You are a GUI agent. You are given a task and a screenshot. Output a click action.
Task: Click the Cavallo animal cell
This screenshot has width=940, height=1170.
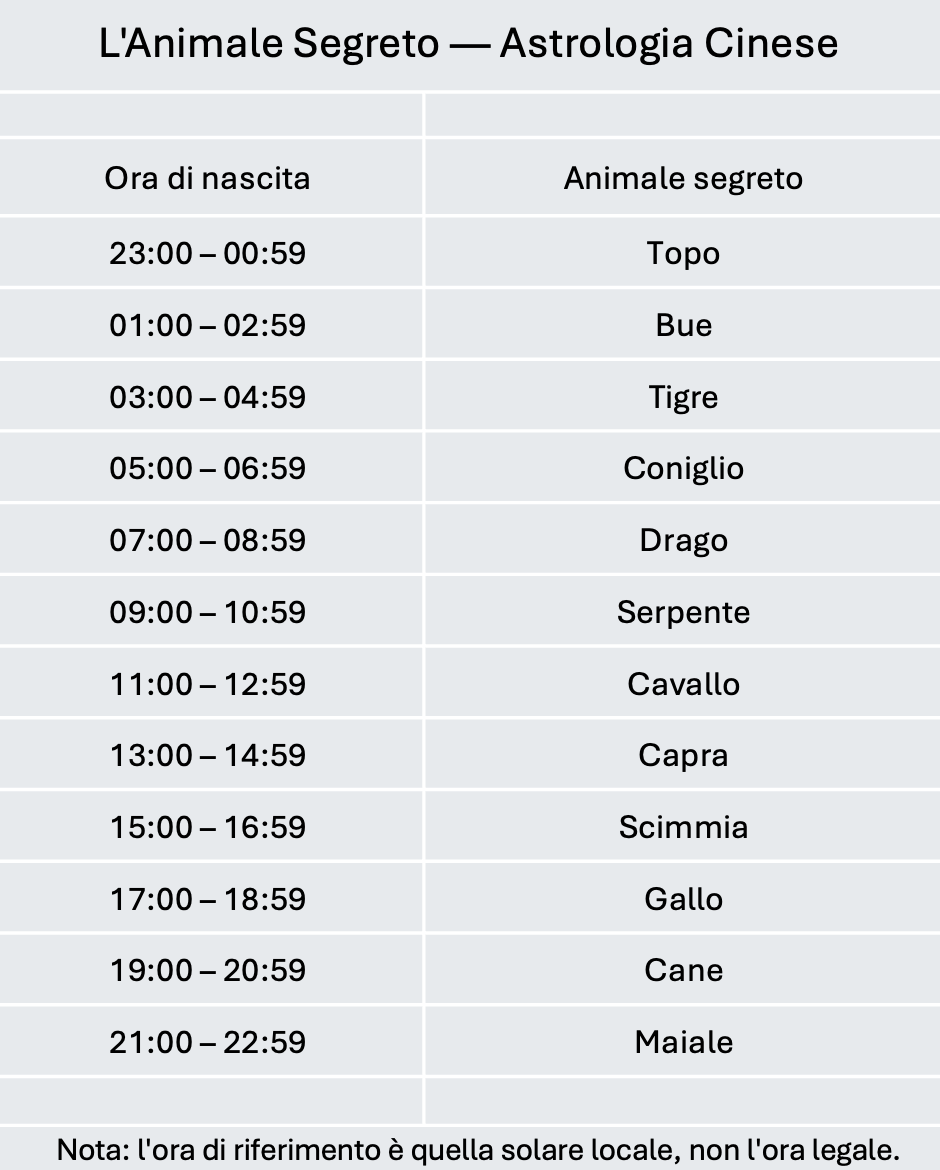(x=683, y=683)
